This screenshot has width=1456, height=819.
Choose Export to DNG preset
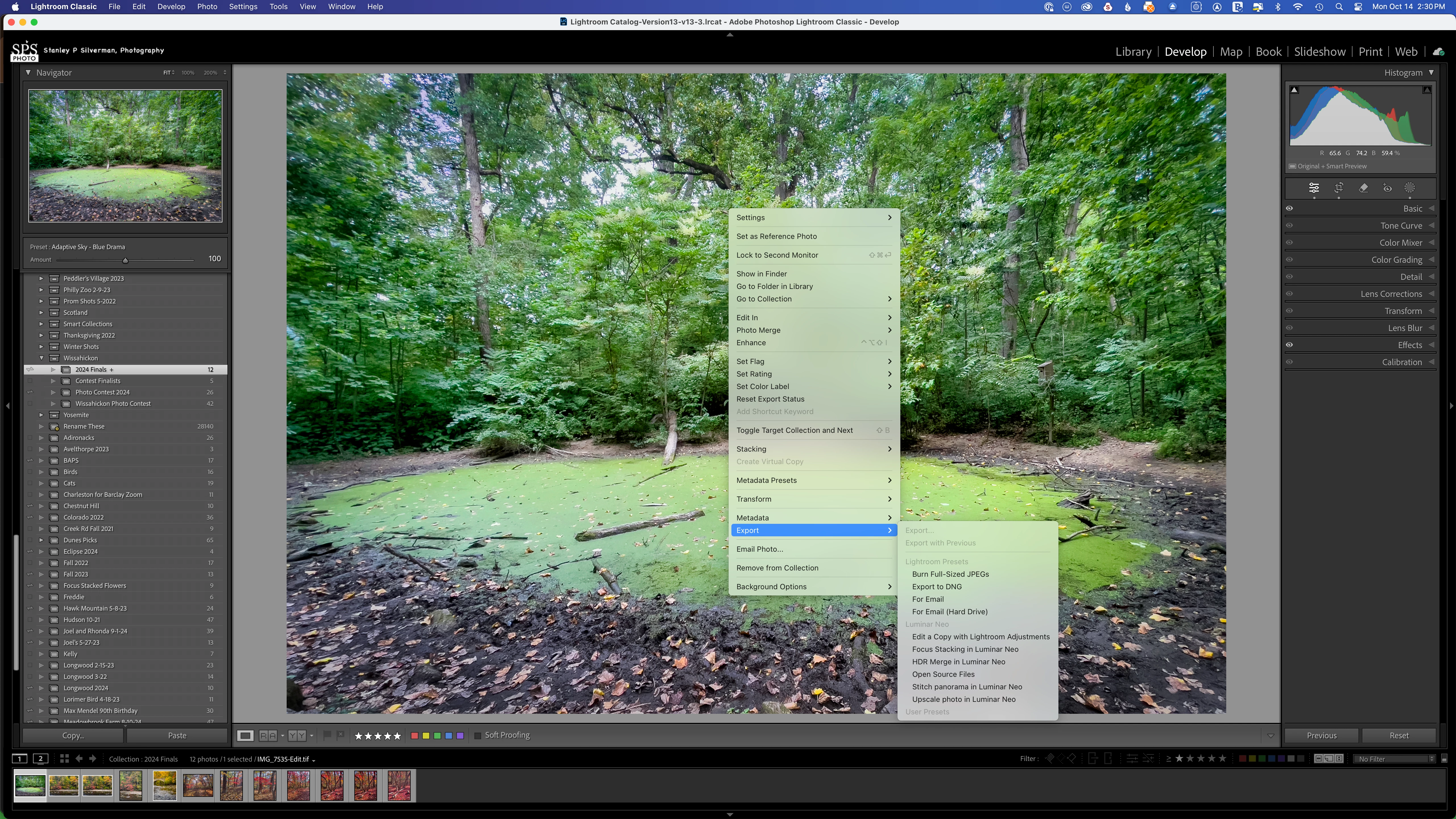click(x=936, y=587)
